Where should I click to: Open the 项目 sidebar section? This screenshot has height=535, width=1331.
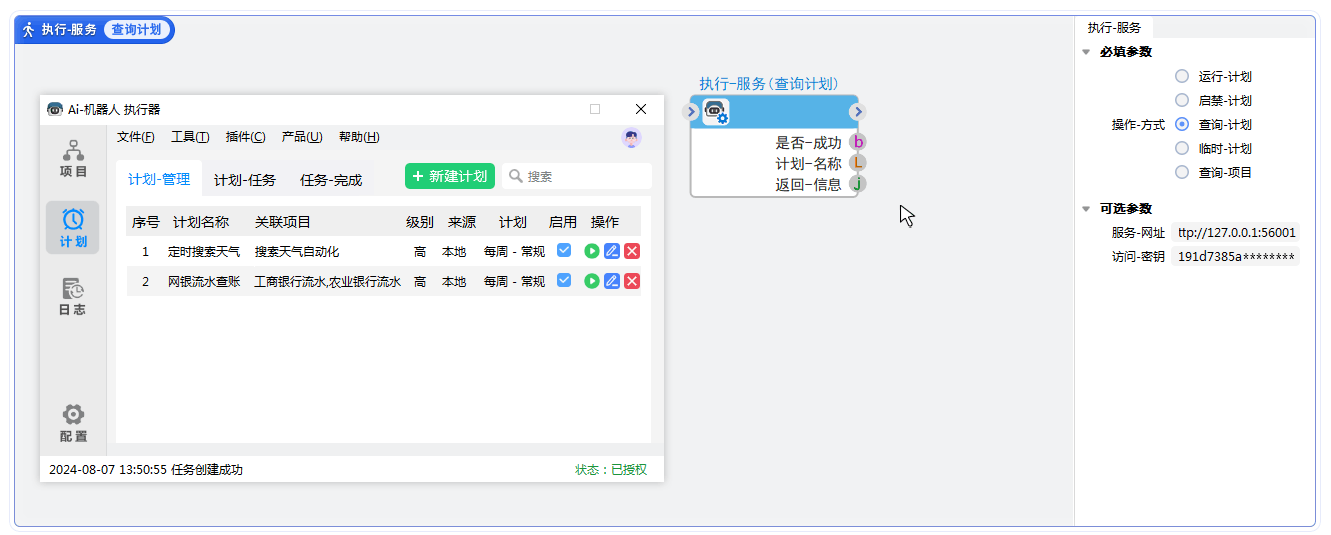click(73, 159)
